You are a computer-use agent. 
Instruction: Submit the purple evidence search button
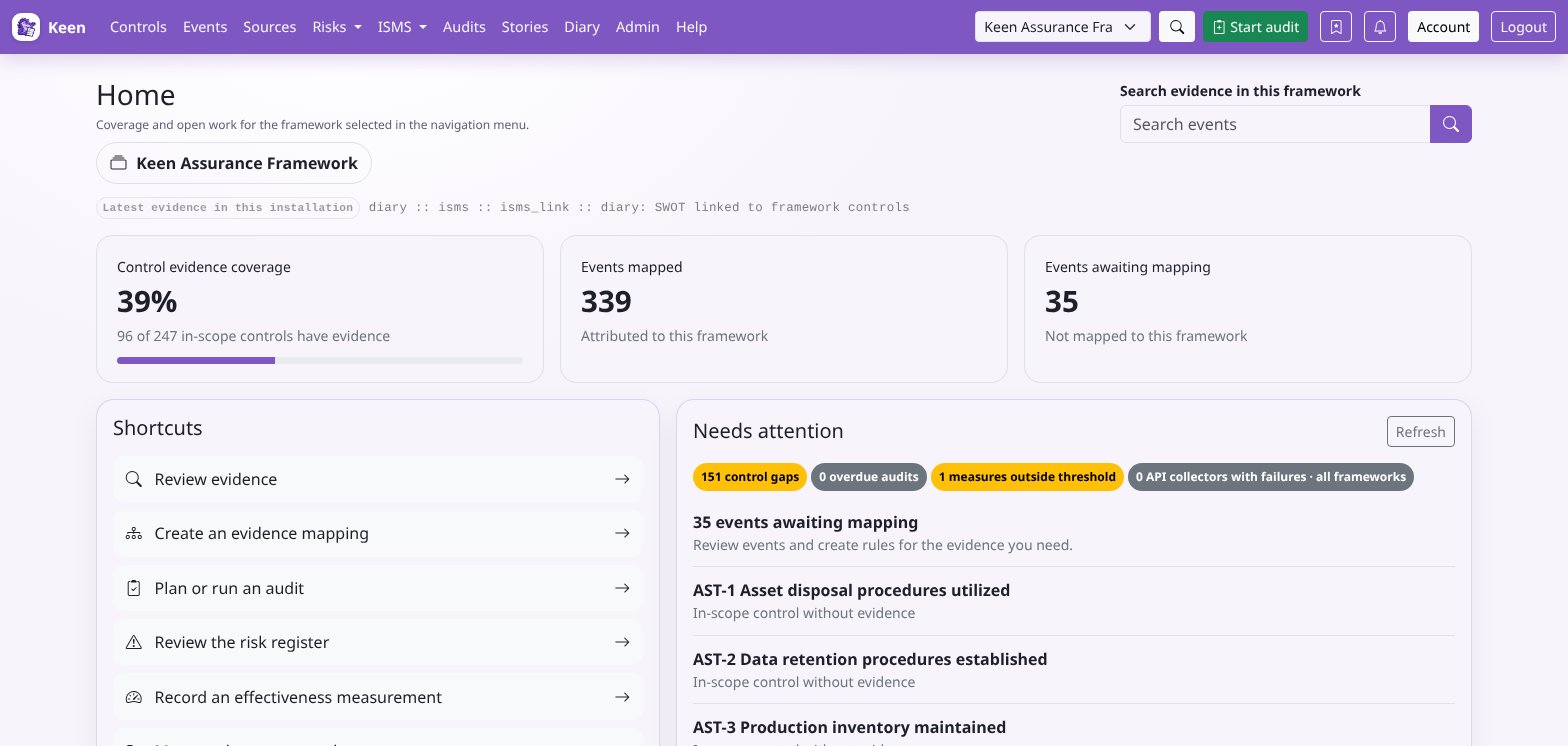pyautogui.click(x=1451, y=124)
